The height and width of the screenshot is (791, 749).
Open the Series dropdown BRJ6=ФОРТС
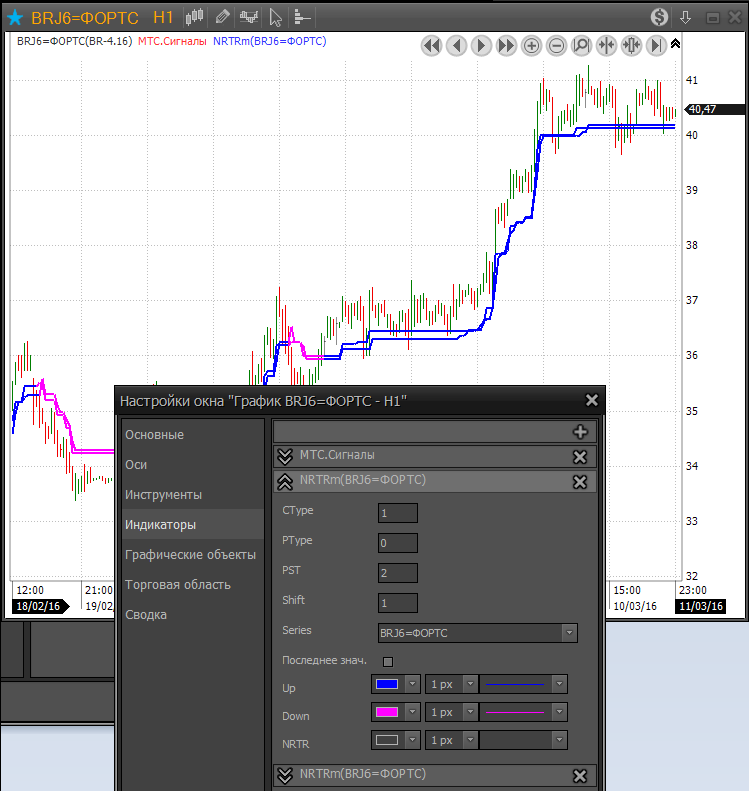click(x=477, y=633)
